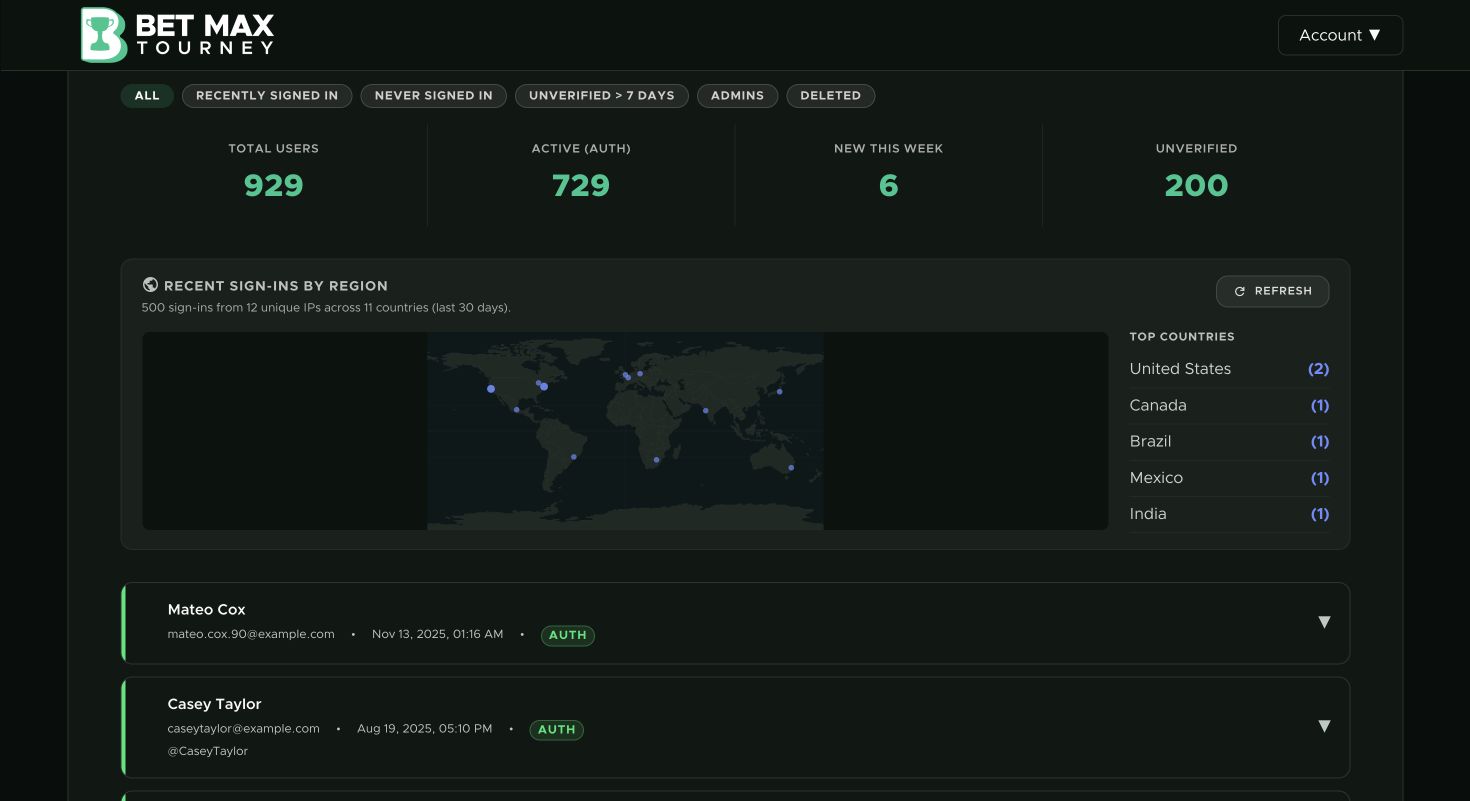Click the AUTH badge on Mateo Cox
1470x801 pixels.
coord(568,635)
